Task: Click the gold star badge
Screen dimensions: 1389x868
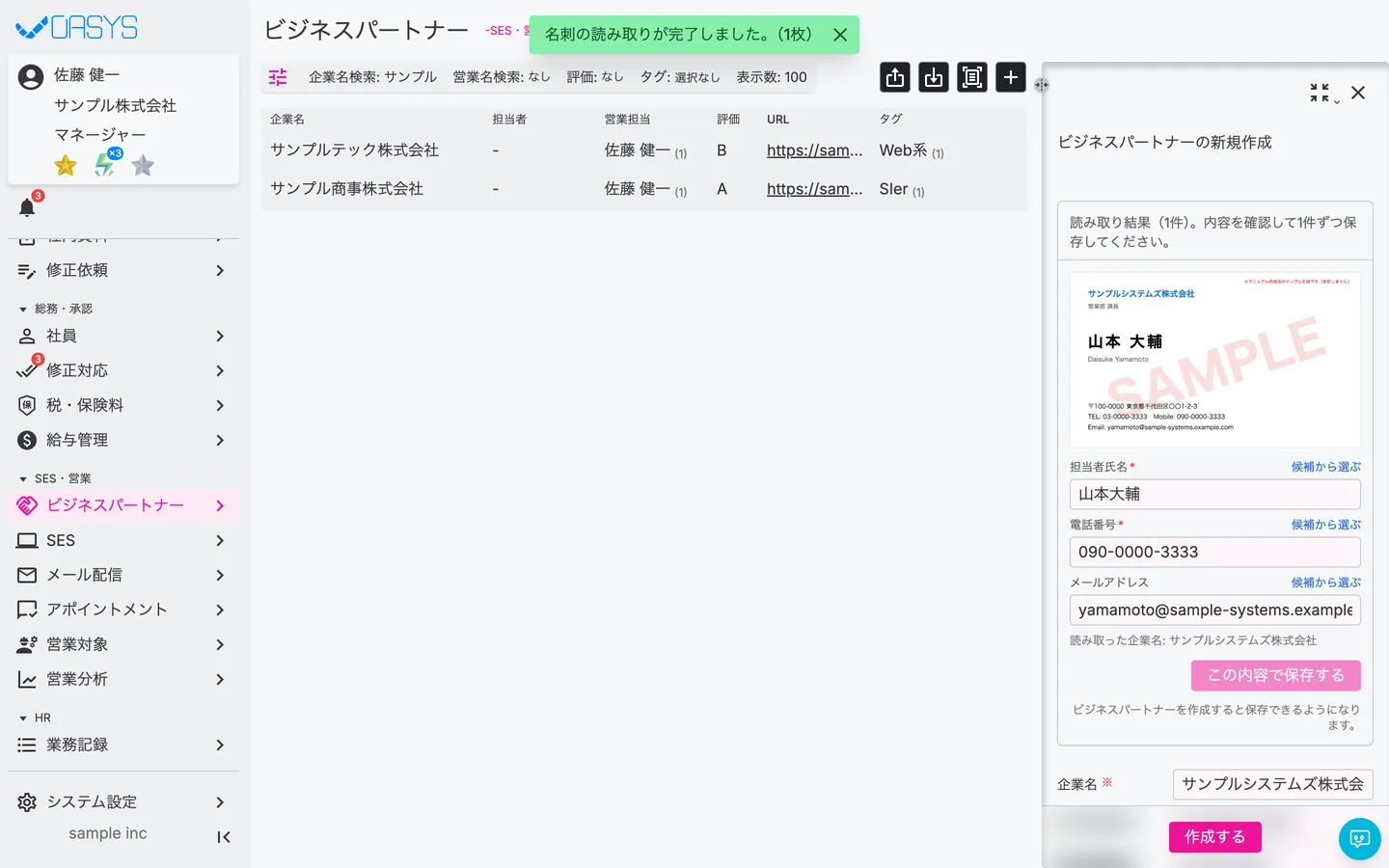Action: (66, 166)
